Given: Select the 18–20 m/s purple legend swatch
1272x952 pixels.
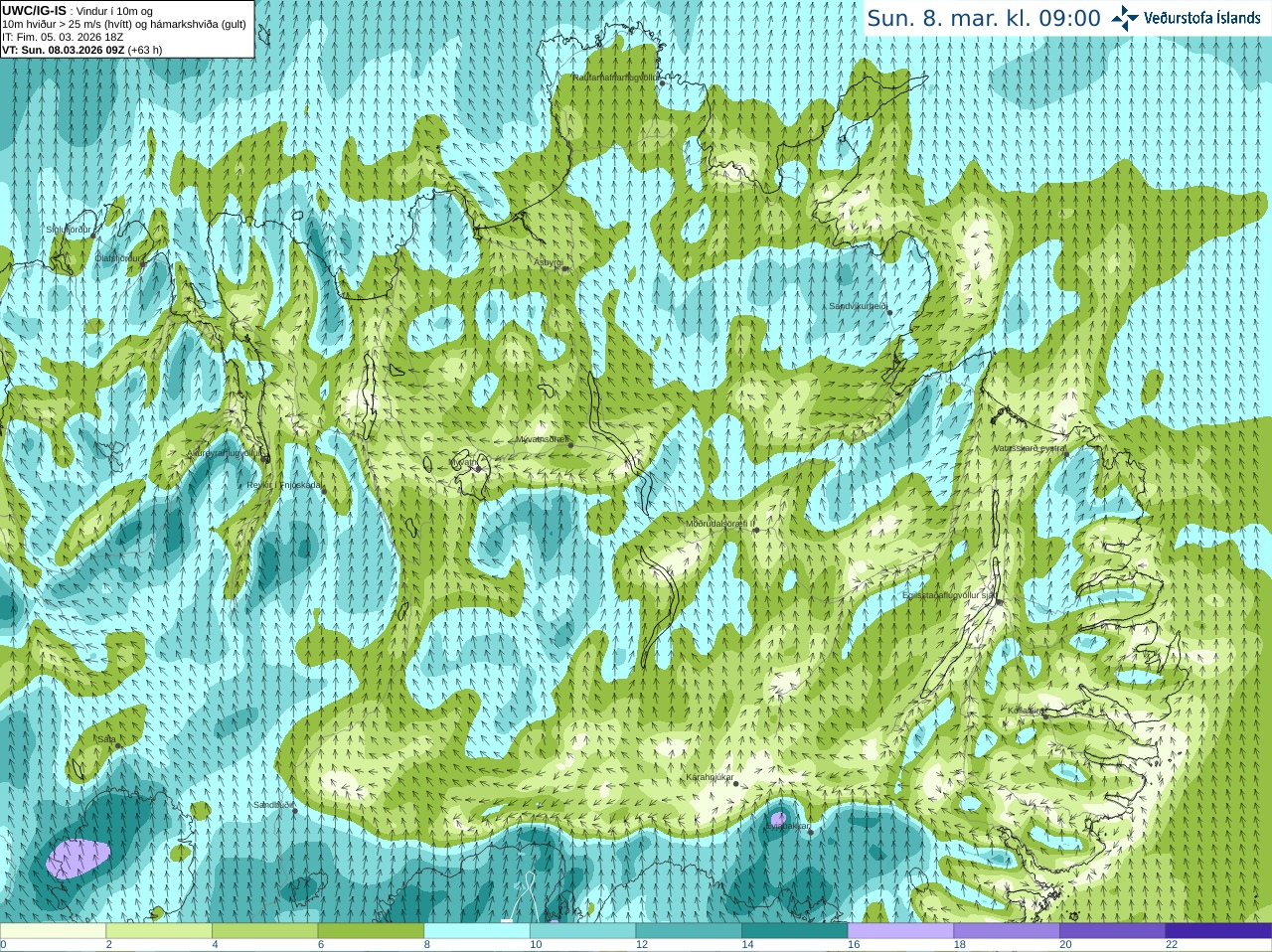Looking at the screenshot, I should point(1007,931).
